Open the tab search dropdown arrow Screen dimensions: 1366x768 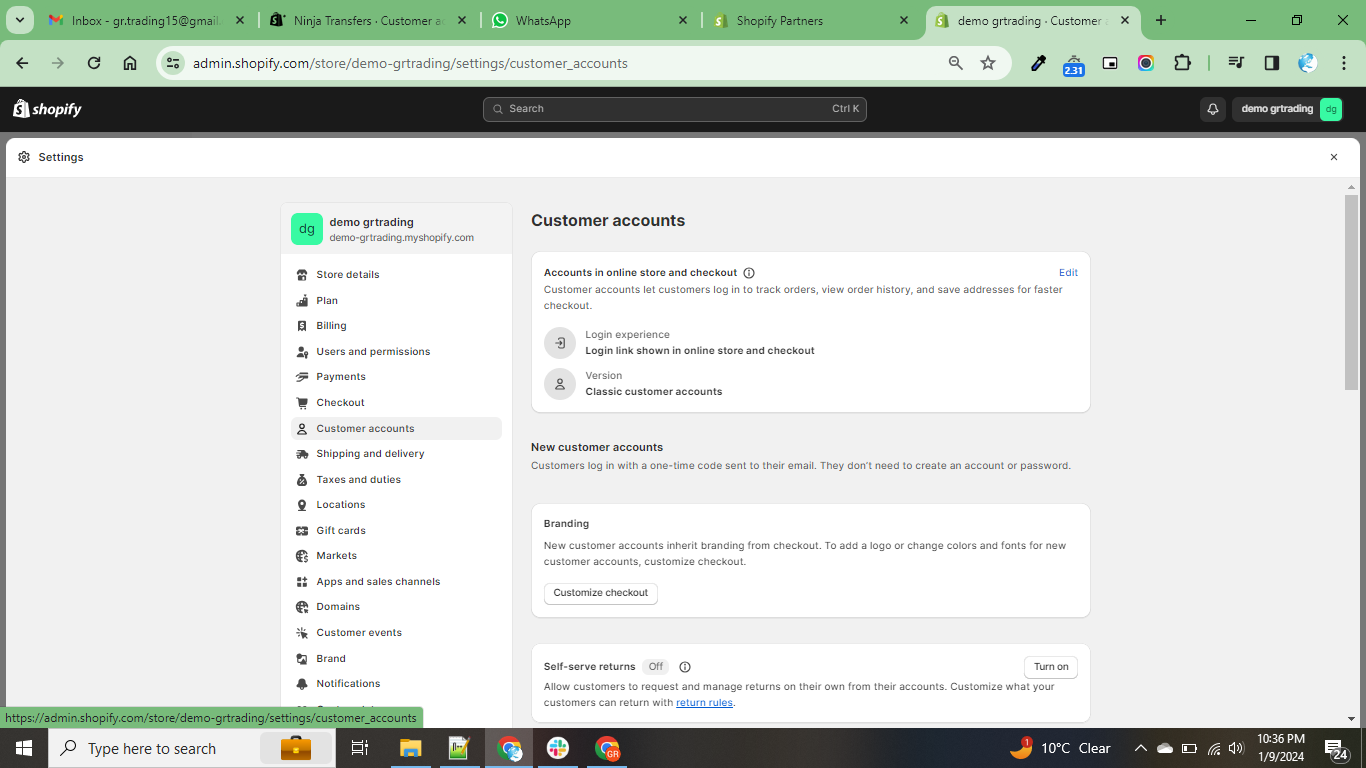click(x=20, y=20)
